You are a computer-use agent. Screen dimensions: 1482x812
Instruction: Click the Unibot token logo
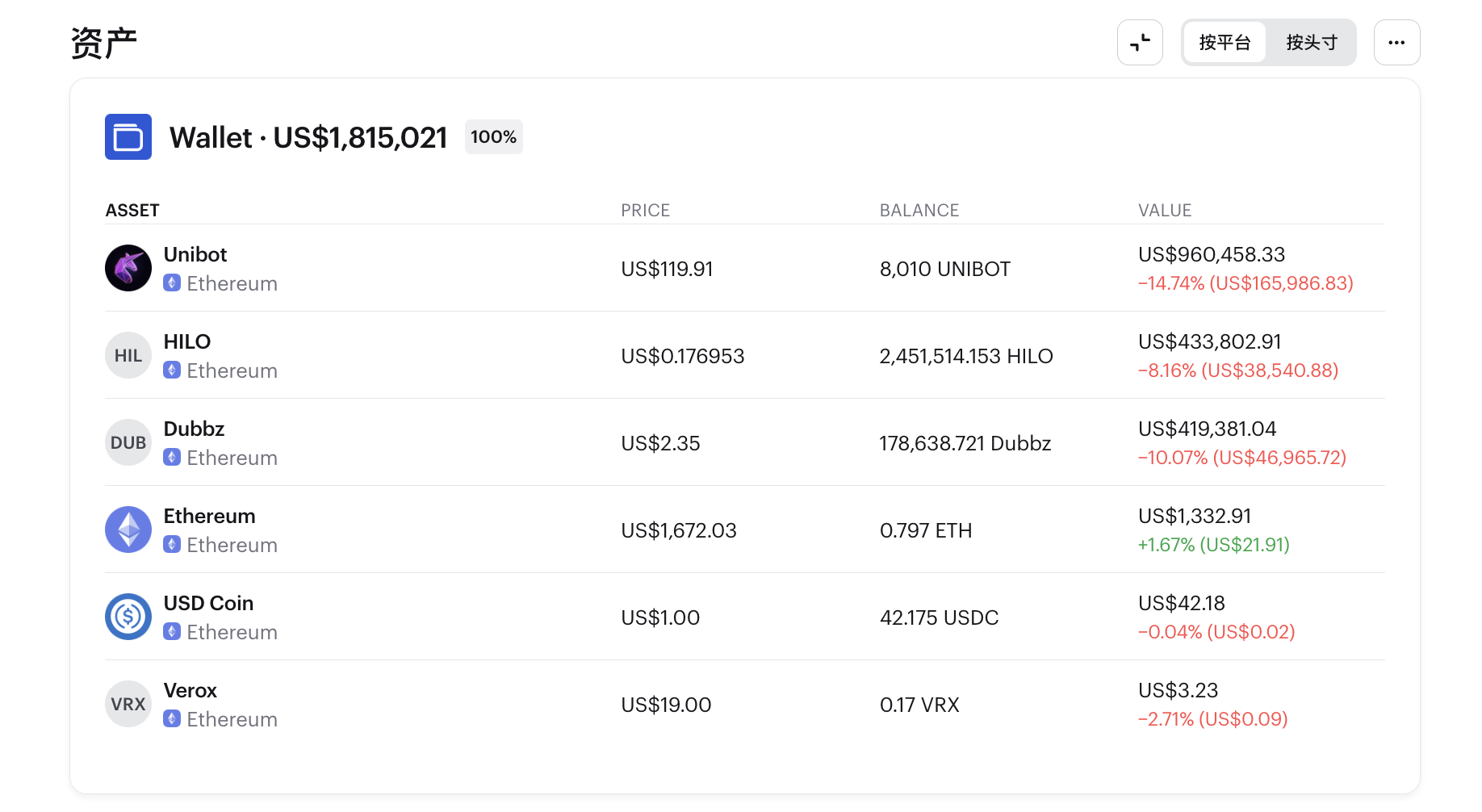coord(128,268)
